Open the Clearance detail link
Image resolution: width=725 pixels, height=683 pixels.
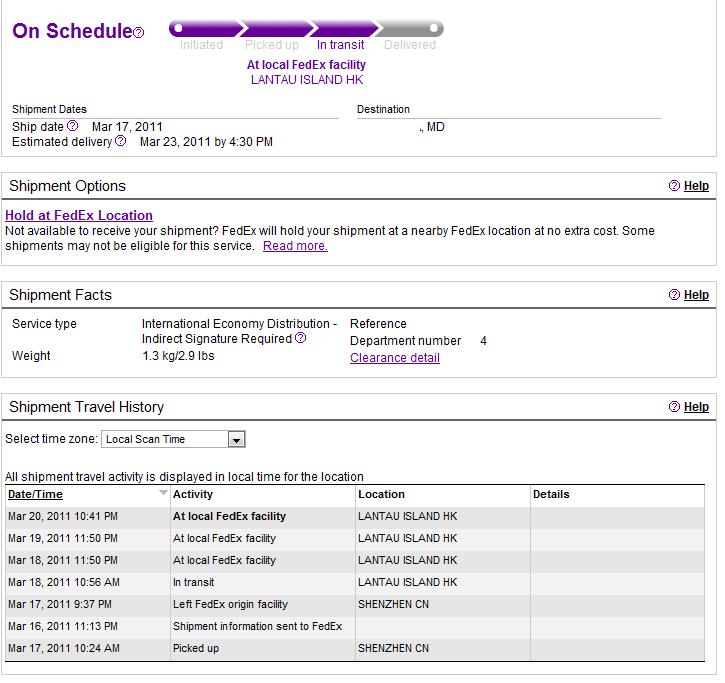(x=395, y=358)
